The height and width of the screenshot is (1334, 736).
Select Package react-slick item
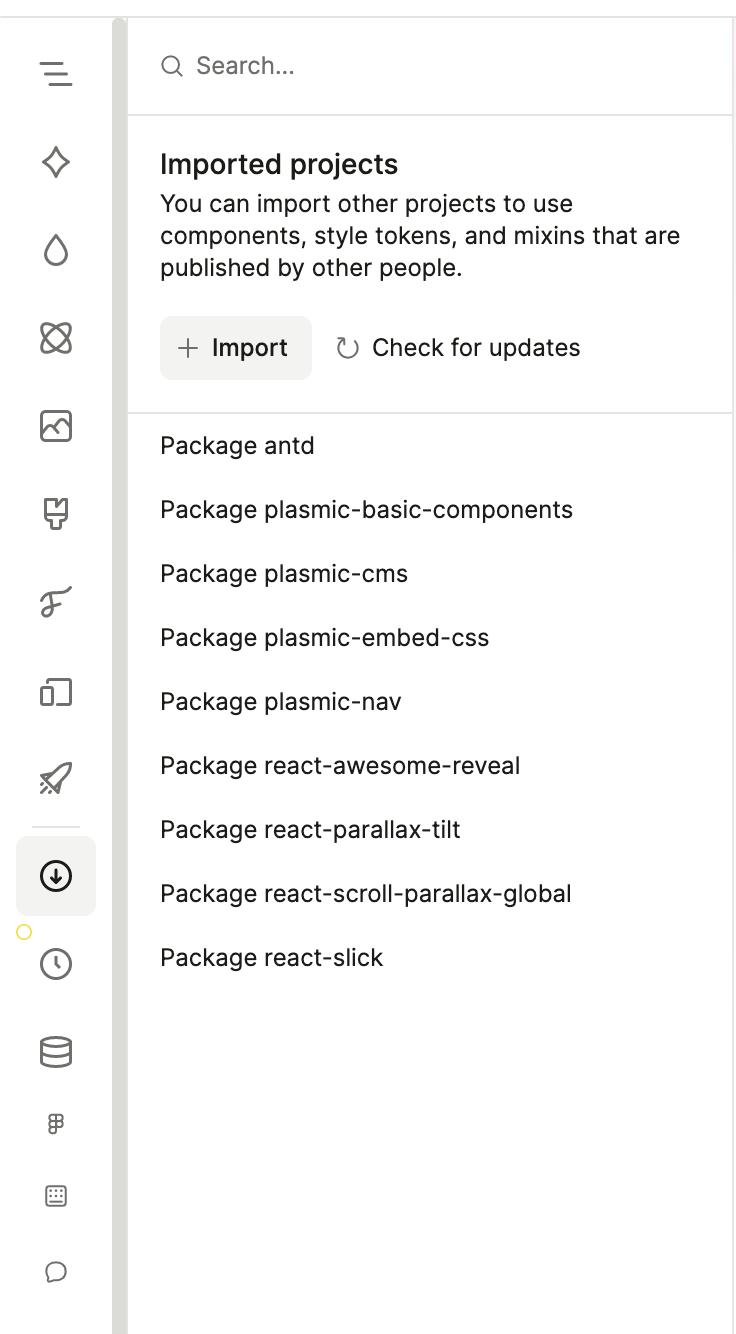tap(272, 958)
